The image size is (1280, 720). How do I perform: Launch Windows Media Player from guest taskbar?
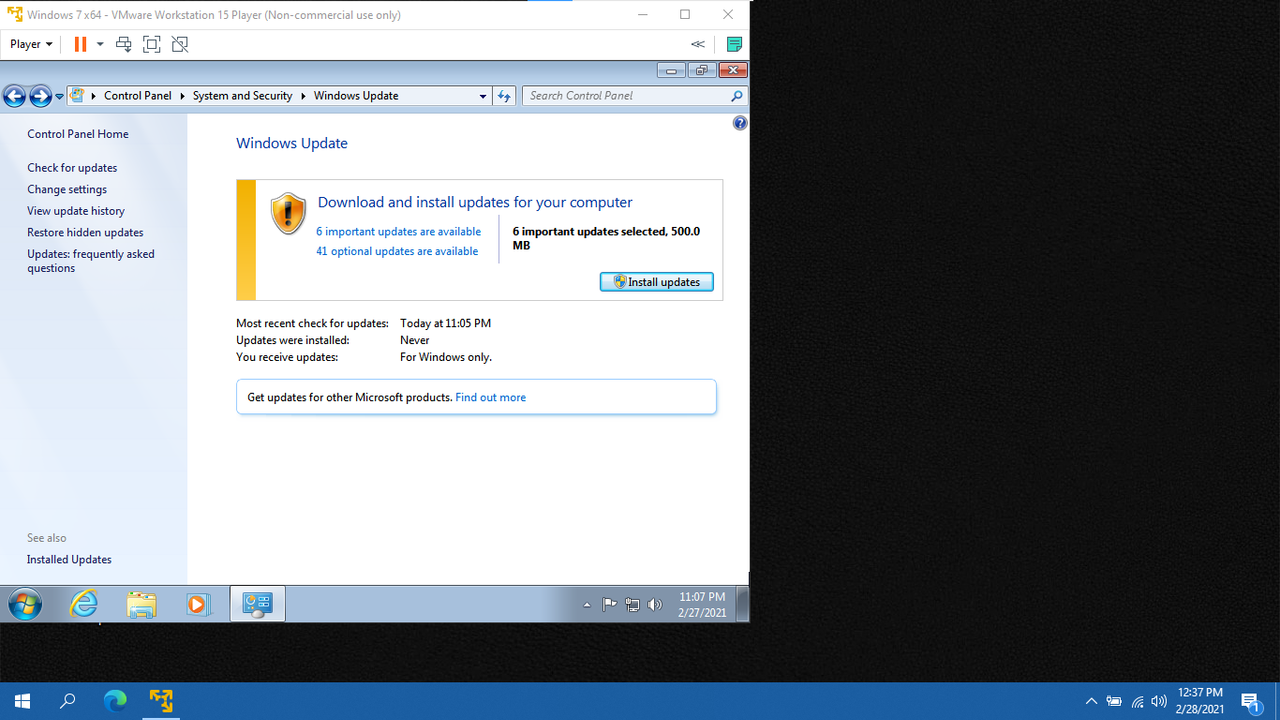[x=198, y=604]
